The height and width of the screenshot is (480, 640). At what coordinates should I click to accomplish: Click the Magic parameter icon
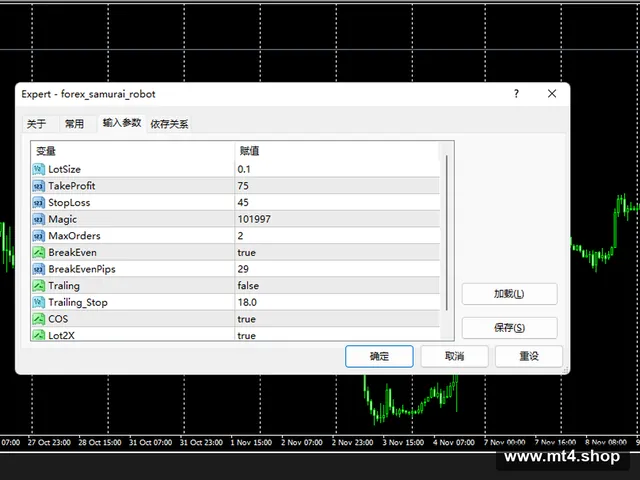tap(38, 219)
